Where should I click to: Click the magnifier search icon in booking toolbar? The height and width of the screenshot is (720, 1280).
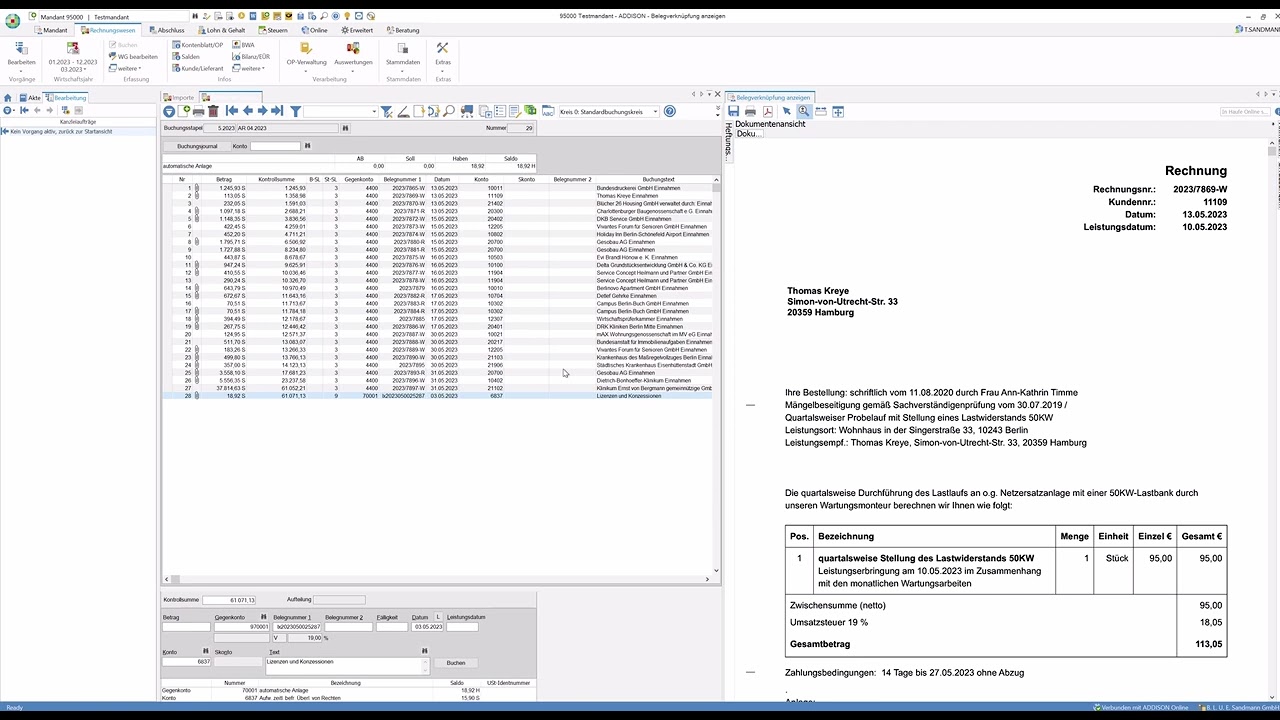pyautogui.click(x=449, y=111)
